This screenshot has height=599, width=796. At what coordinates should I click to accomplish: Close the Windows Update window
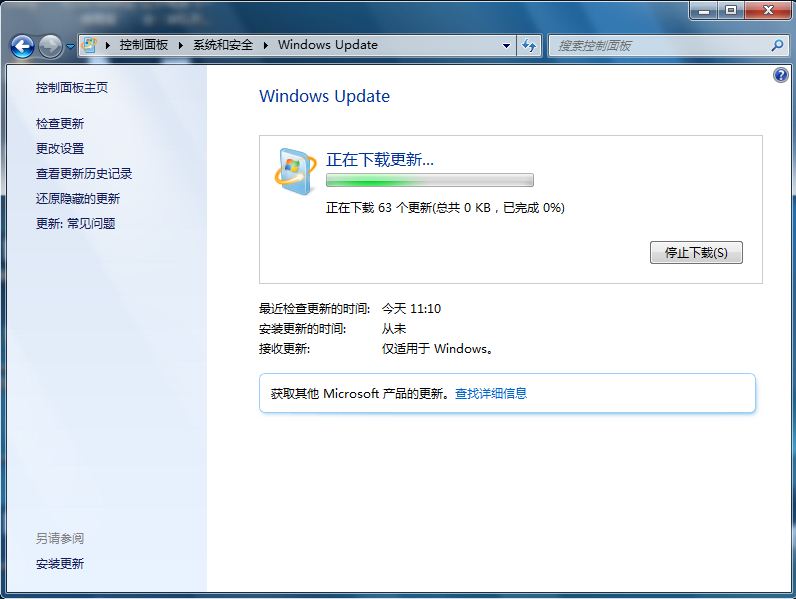point(768,10)
